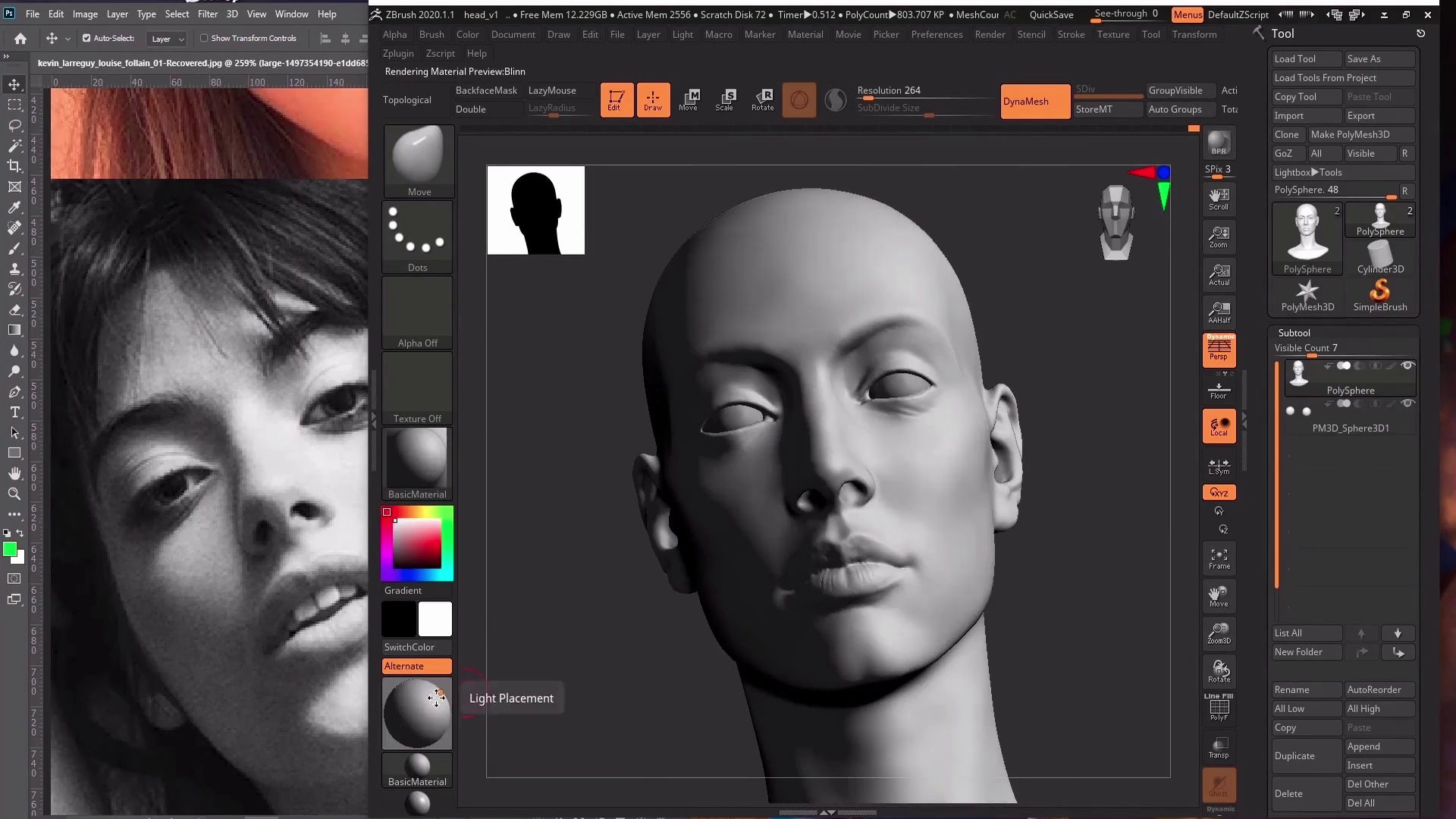The width and height of the screenshot is (1456, 819).
Task: Click the DynaMesh button
Action: tap(1034, 101)
